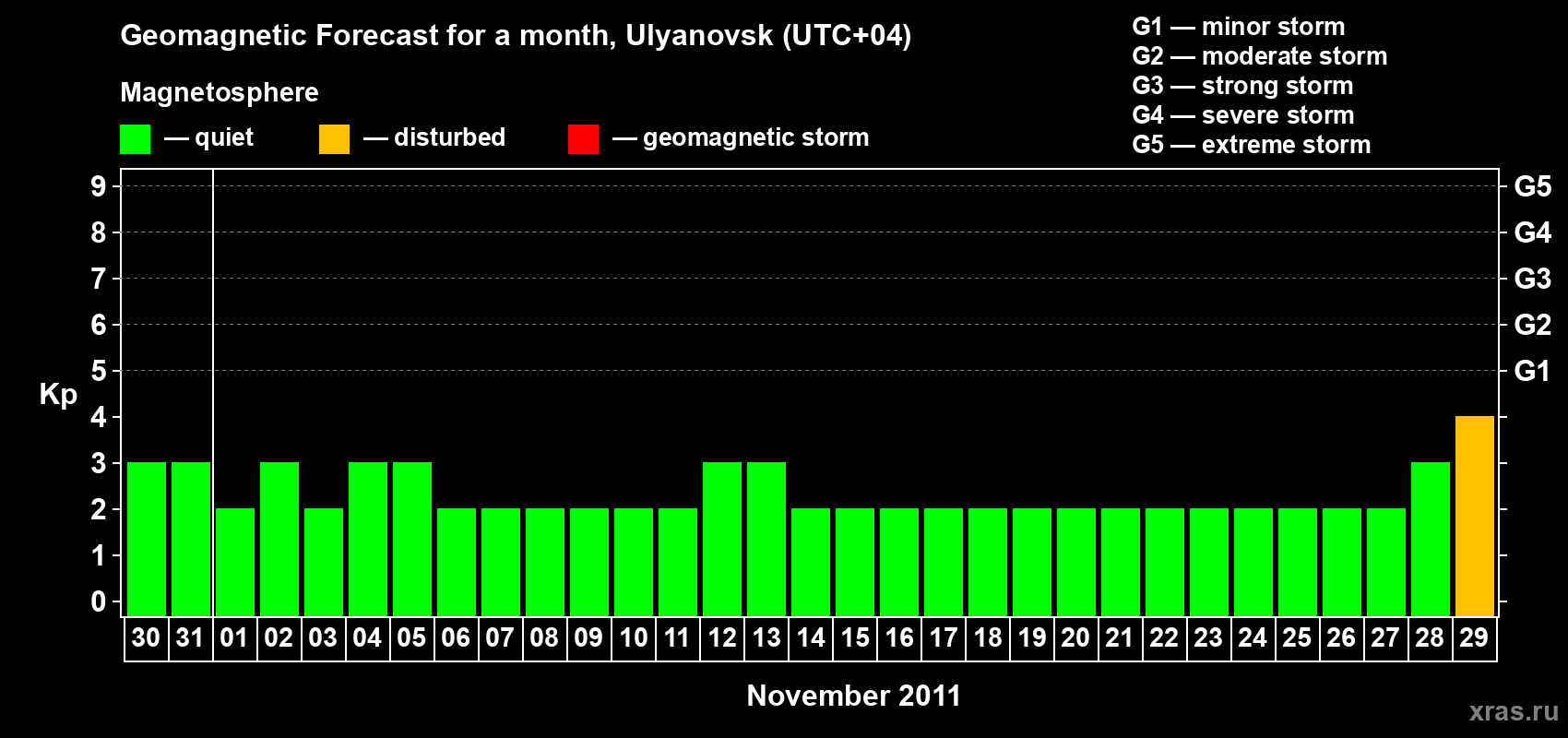Viewport: 1568px width, 738px height.
Task: Click the Kp axis label
Action: (58, 395)
